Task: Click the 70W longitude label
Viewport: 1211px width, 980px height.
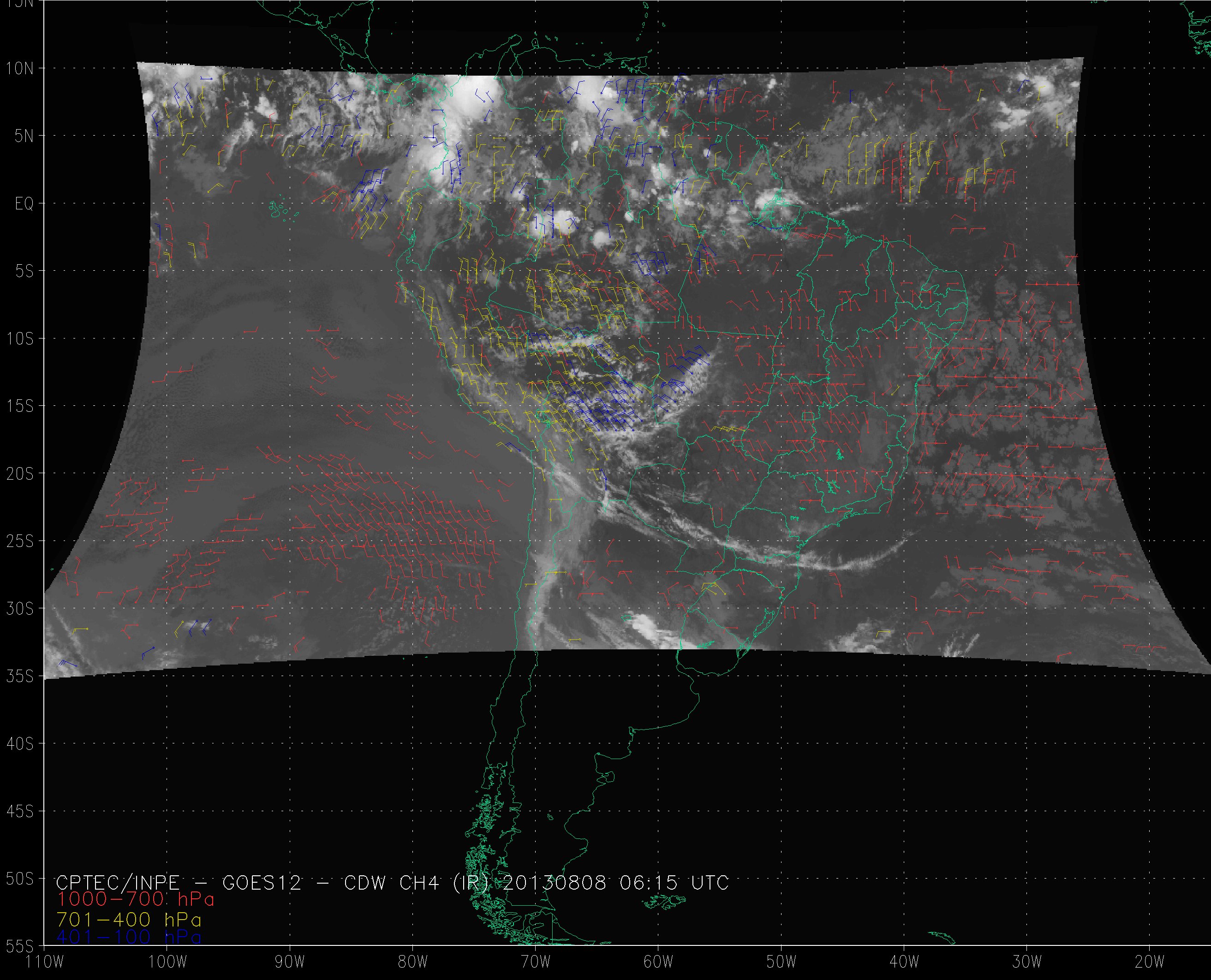Action: [x=535, y=962]
